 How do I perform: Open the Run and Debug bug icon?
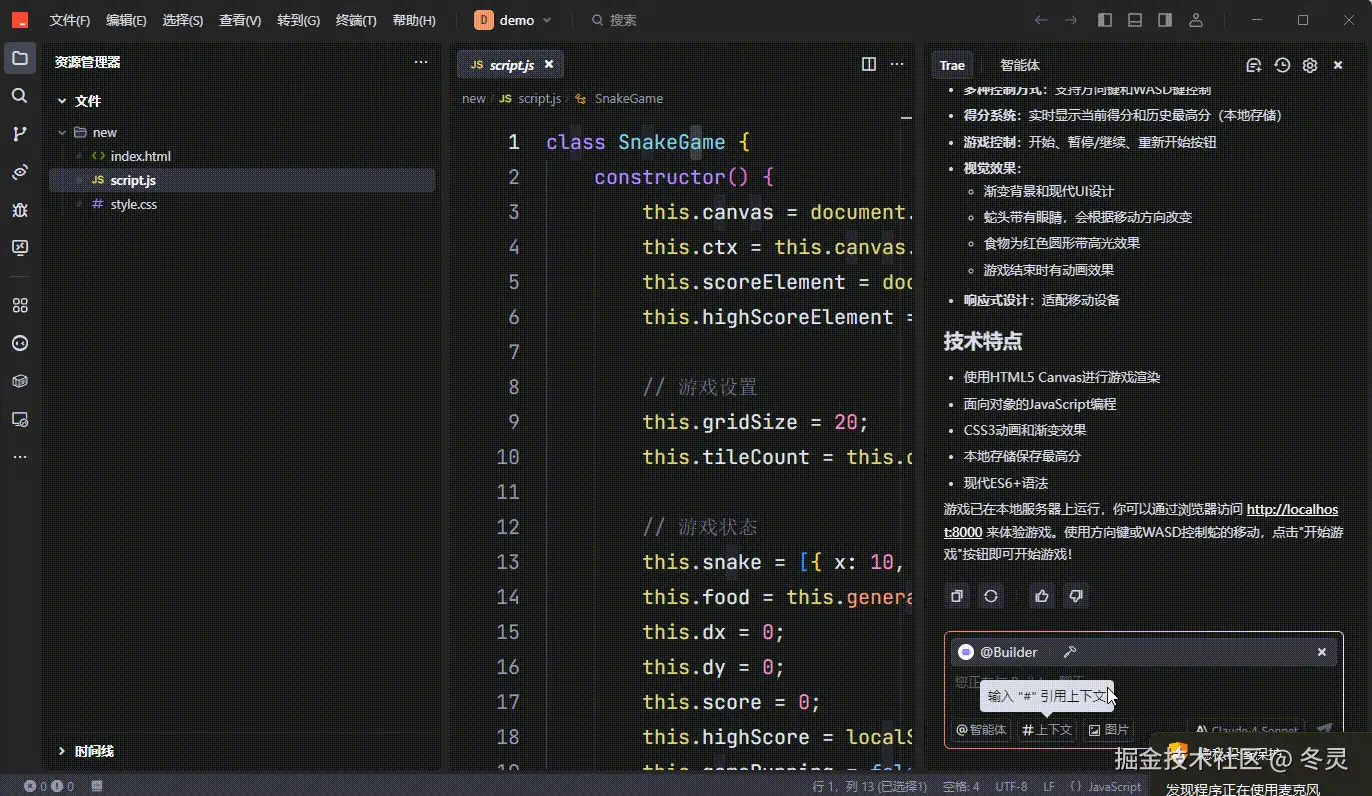[19, 210]
